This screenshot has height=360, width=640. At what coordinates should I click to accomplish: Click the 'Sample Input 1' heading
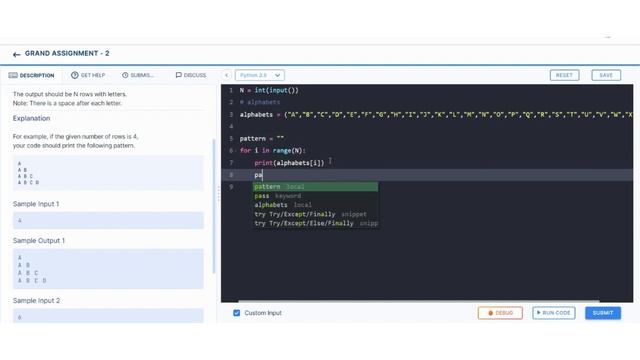click(36, 204)
